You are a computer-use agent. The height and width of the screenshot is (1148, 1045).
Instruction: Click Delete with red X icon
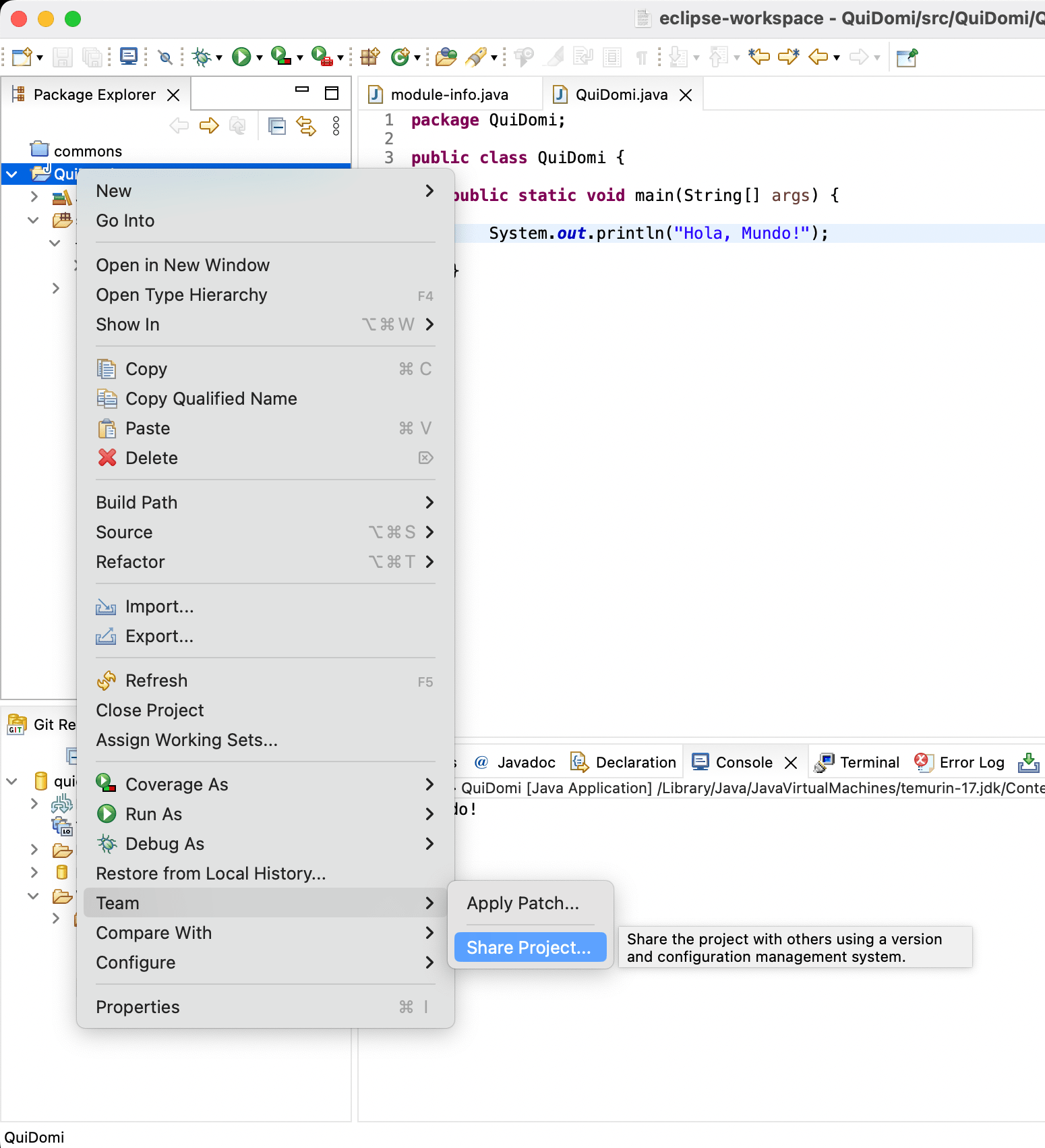point(266,458)
